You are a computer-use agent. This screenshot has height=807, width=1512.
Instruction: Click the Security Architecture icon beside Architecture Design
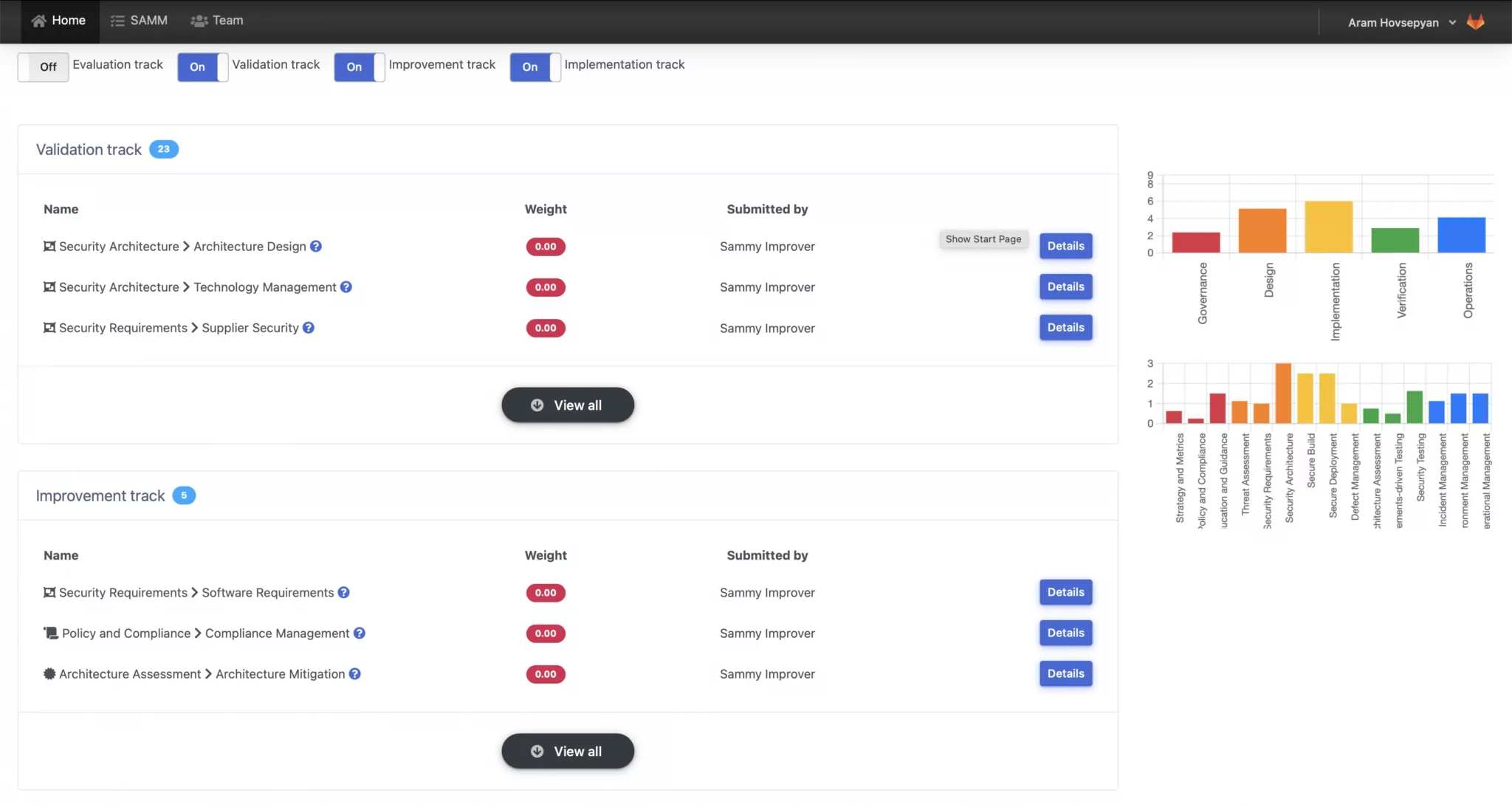49,247
